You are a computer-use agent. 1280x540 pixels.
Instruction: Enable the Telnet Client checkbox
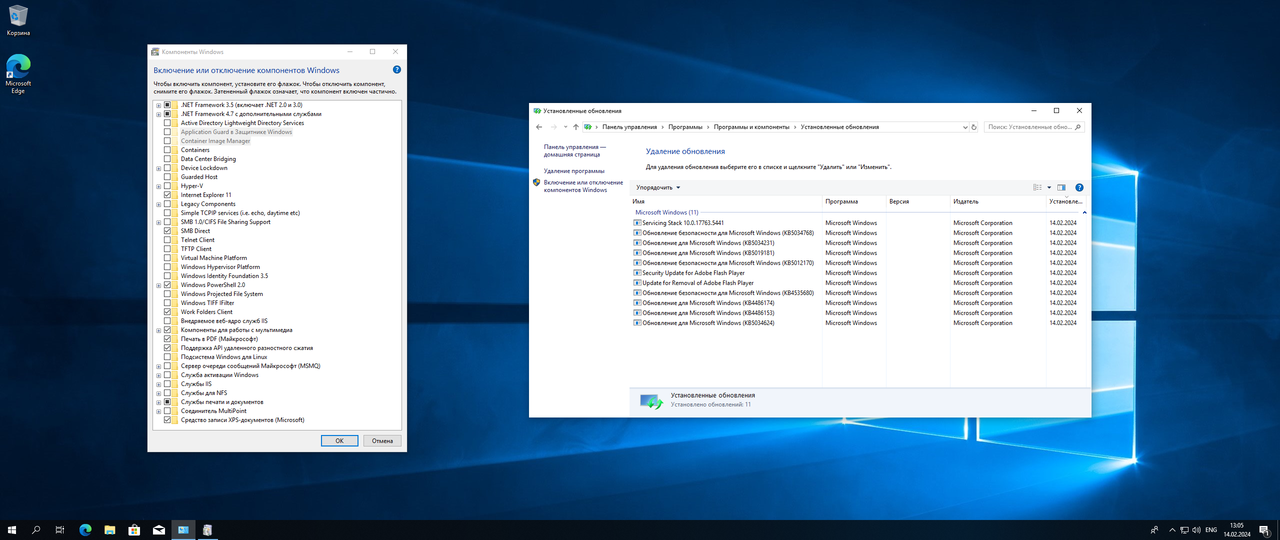[167, 240]
